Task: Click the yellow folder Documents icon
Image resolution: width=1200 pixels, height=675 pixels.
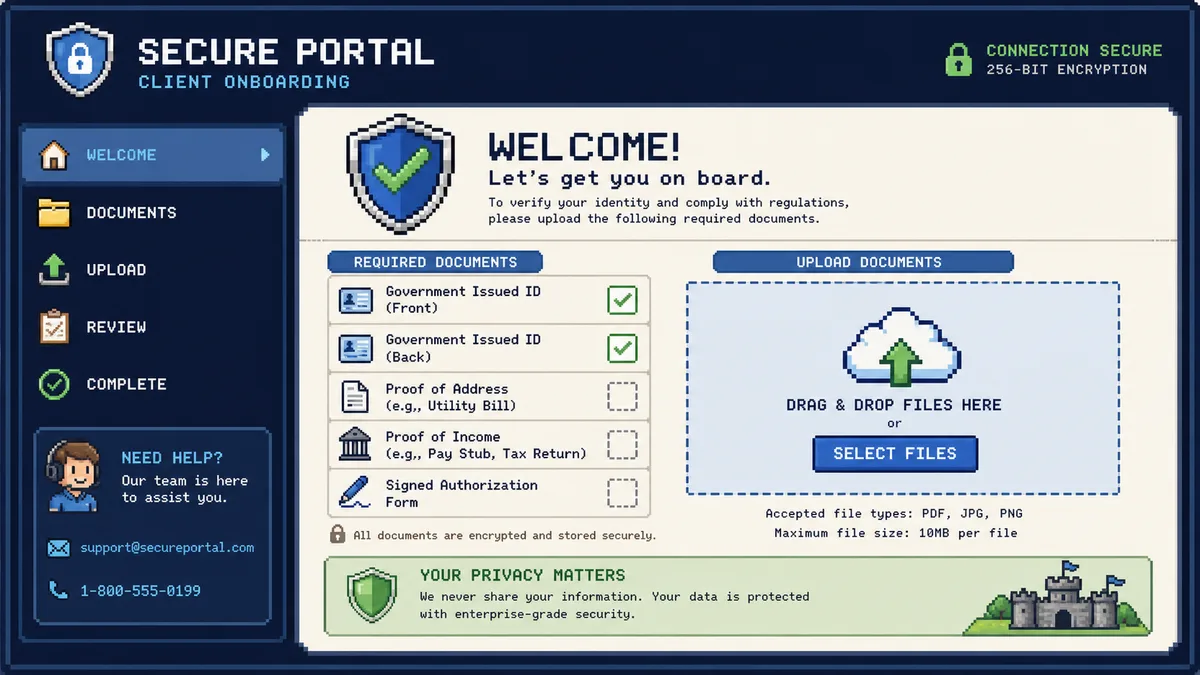Action: (x=54, y=212)
